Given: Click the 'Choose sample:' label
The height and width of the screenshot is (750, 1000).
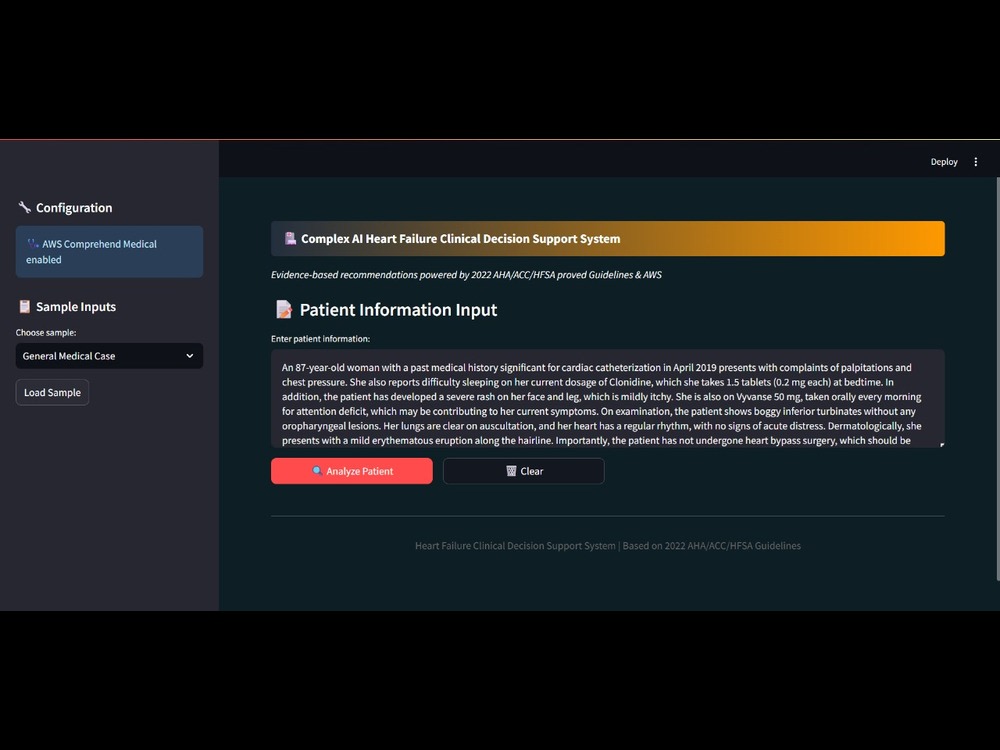Looking at the screenshot, I should (x=46, y=332).
